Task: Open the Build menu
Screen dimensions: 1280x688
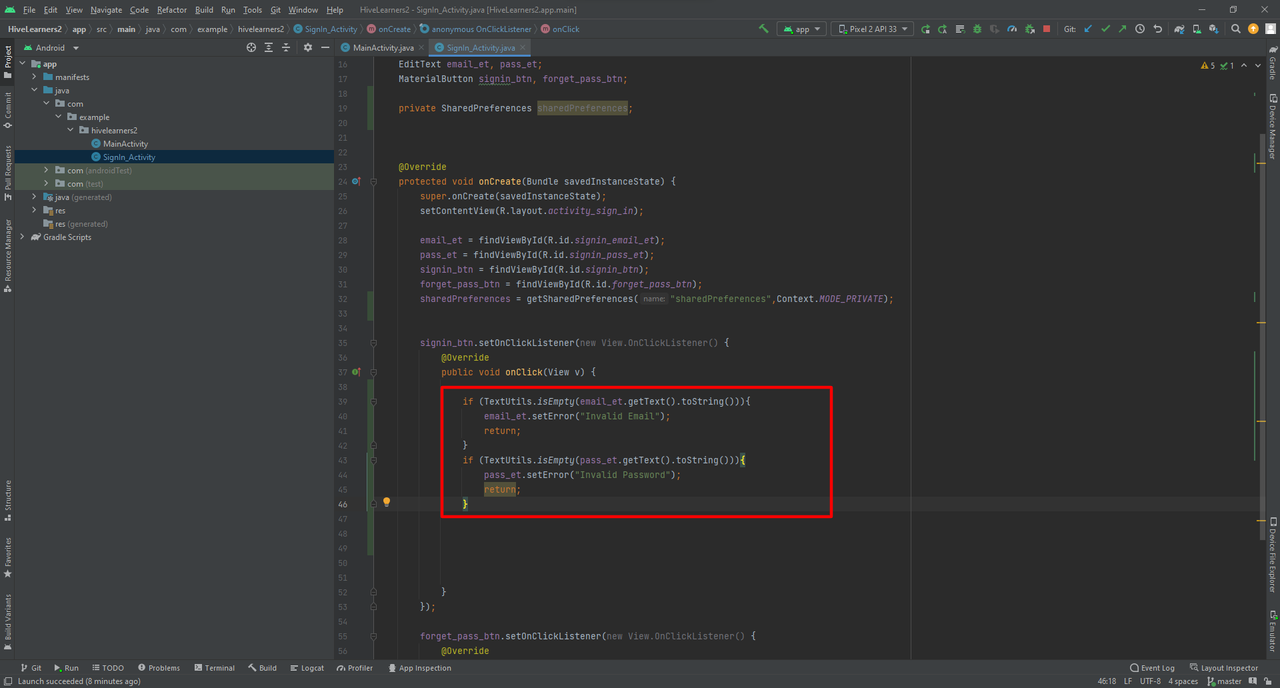Action: coord(204,10)
